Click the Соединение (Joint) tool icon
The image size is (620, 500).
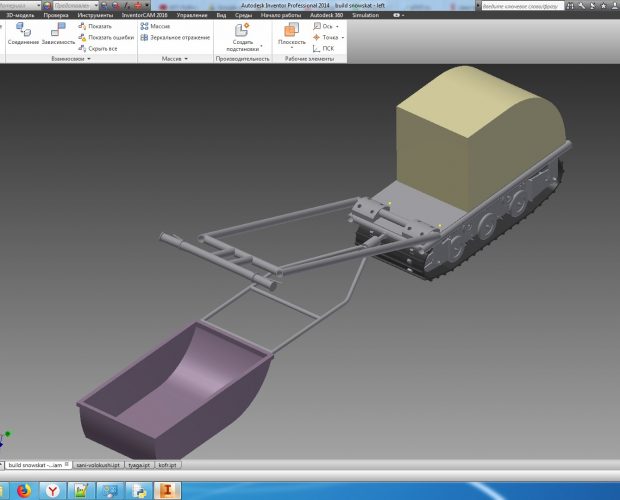(22, 32)
